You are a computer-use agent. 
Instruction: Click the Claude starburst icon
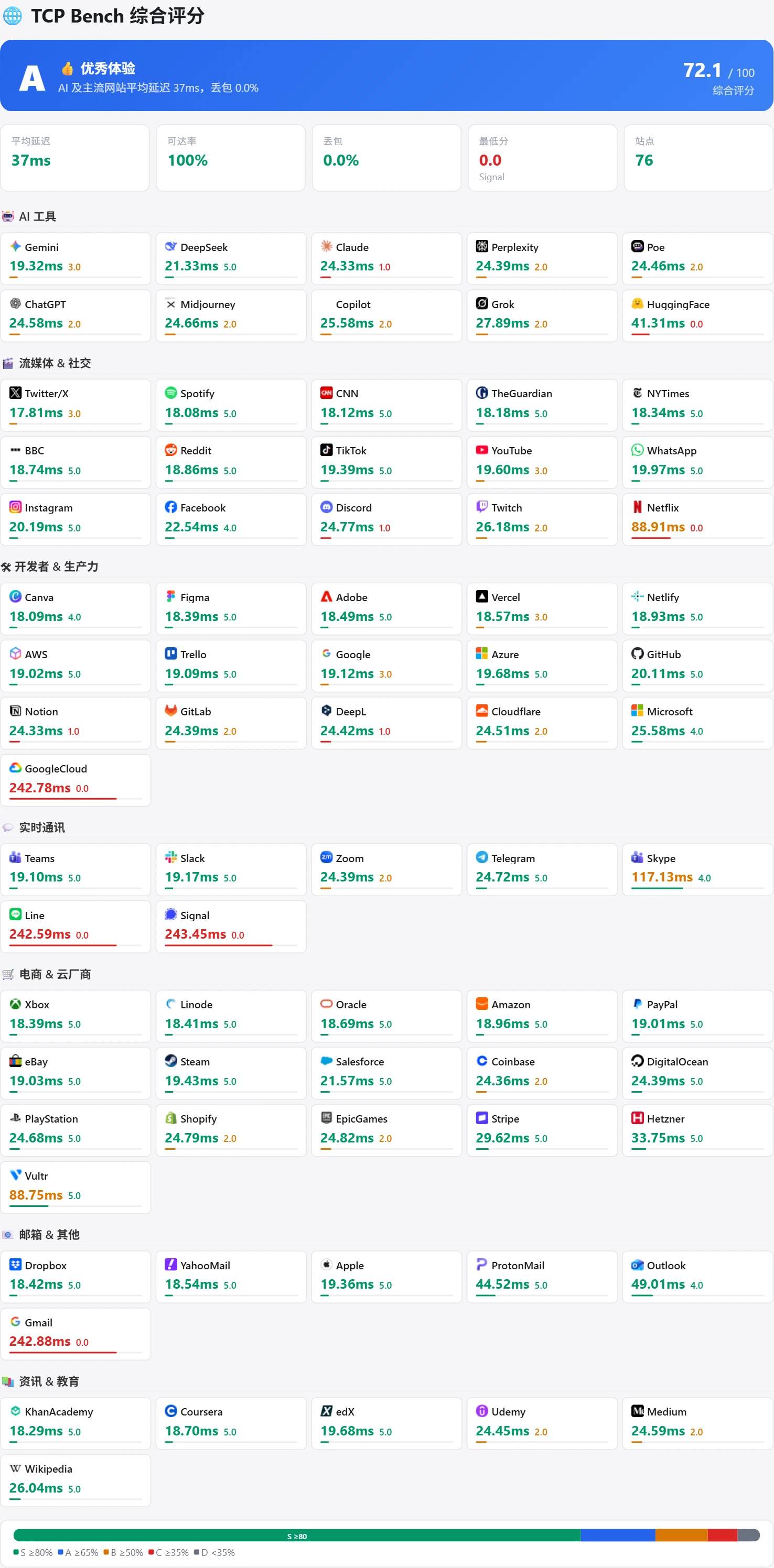326,246
